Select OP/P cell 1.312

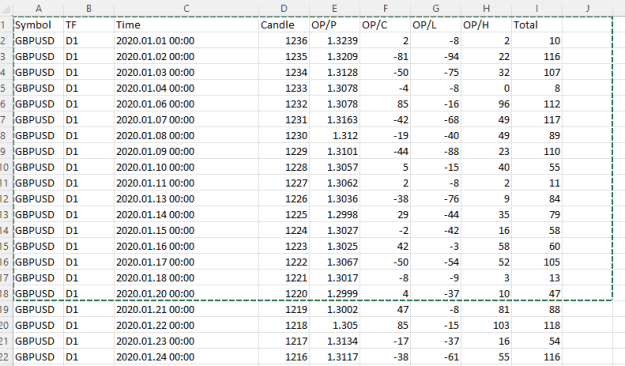334,136
